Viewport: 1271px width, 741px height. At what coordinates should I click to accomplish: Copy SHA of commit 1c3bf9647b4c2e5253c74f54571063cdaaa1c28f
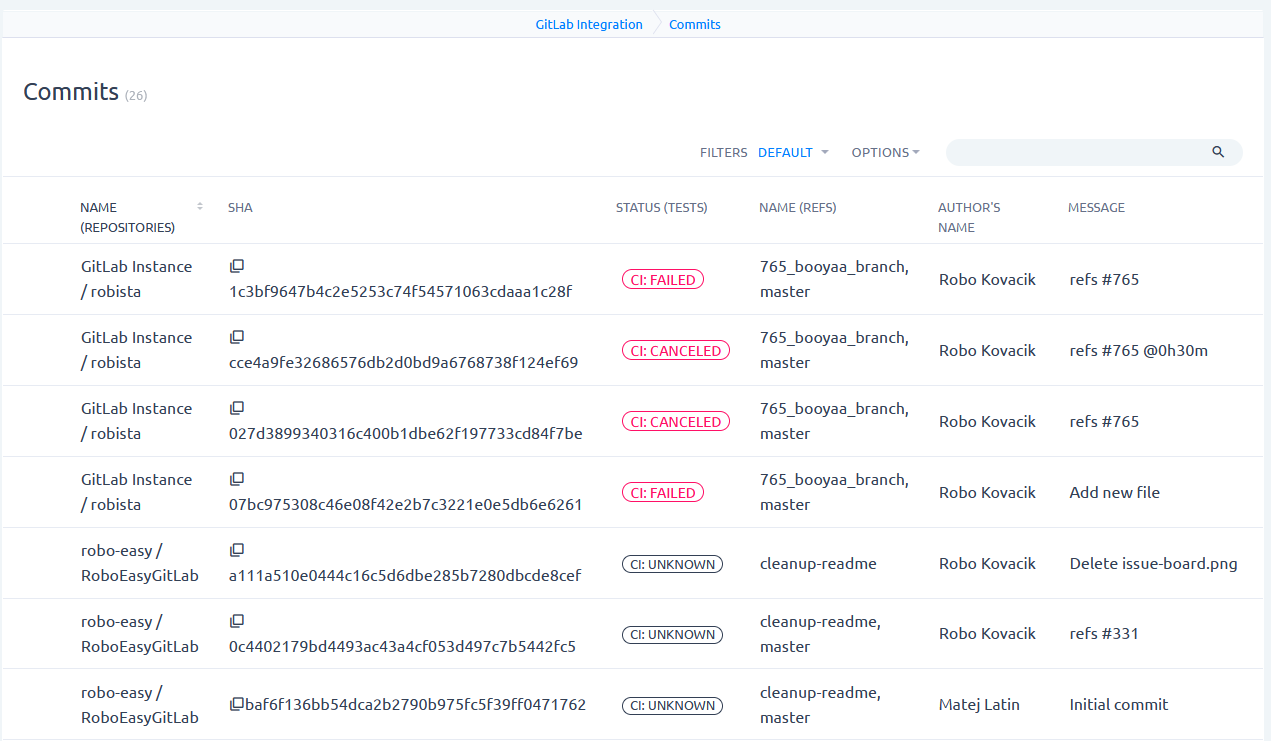click(x=237, y=266)
